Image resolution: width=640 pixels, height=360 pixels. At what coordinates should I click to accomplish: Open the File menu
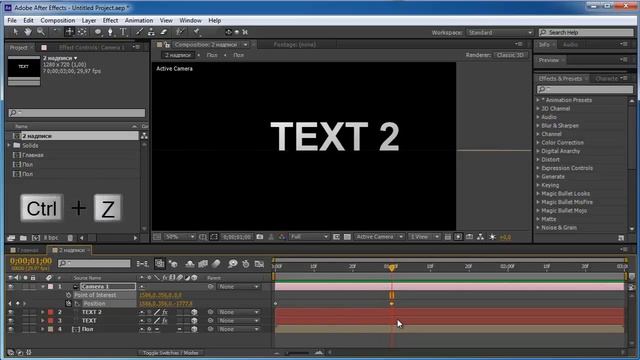[12, 20]
